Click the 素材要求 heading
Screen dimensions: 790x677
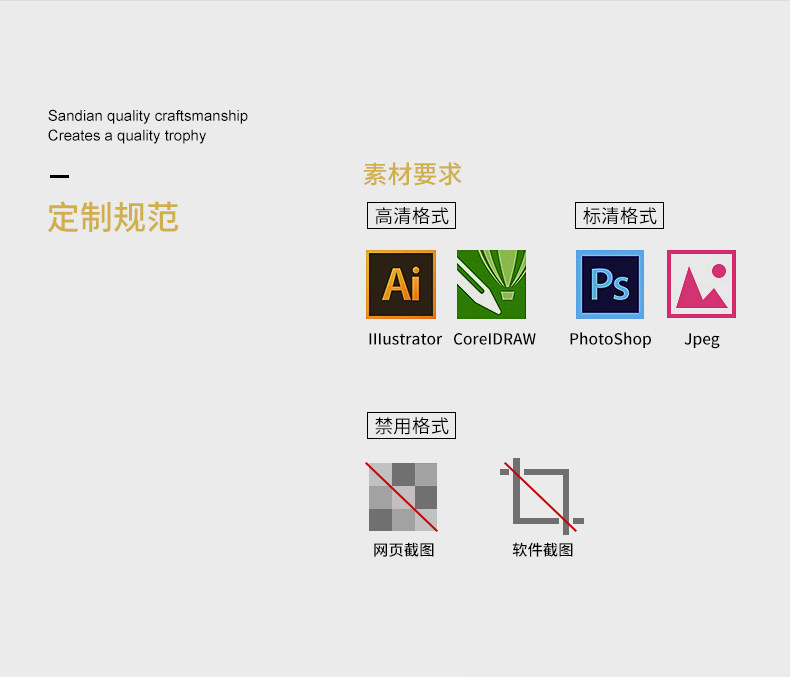412,174
